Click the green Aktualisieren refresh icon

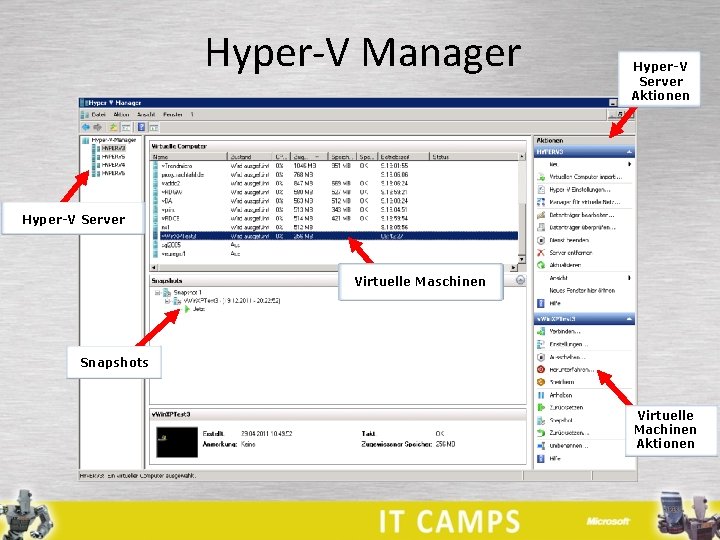(x=541, y=265)
